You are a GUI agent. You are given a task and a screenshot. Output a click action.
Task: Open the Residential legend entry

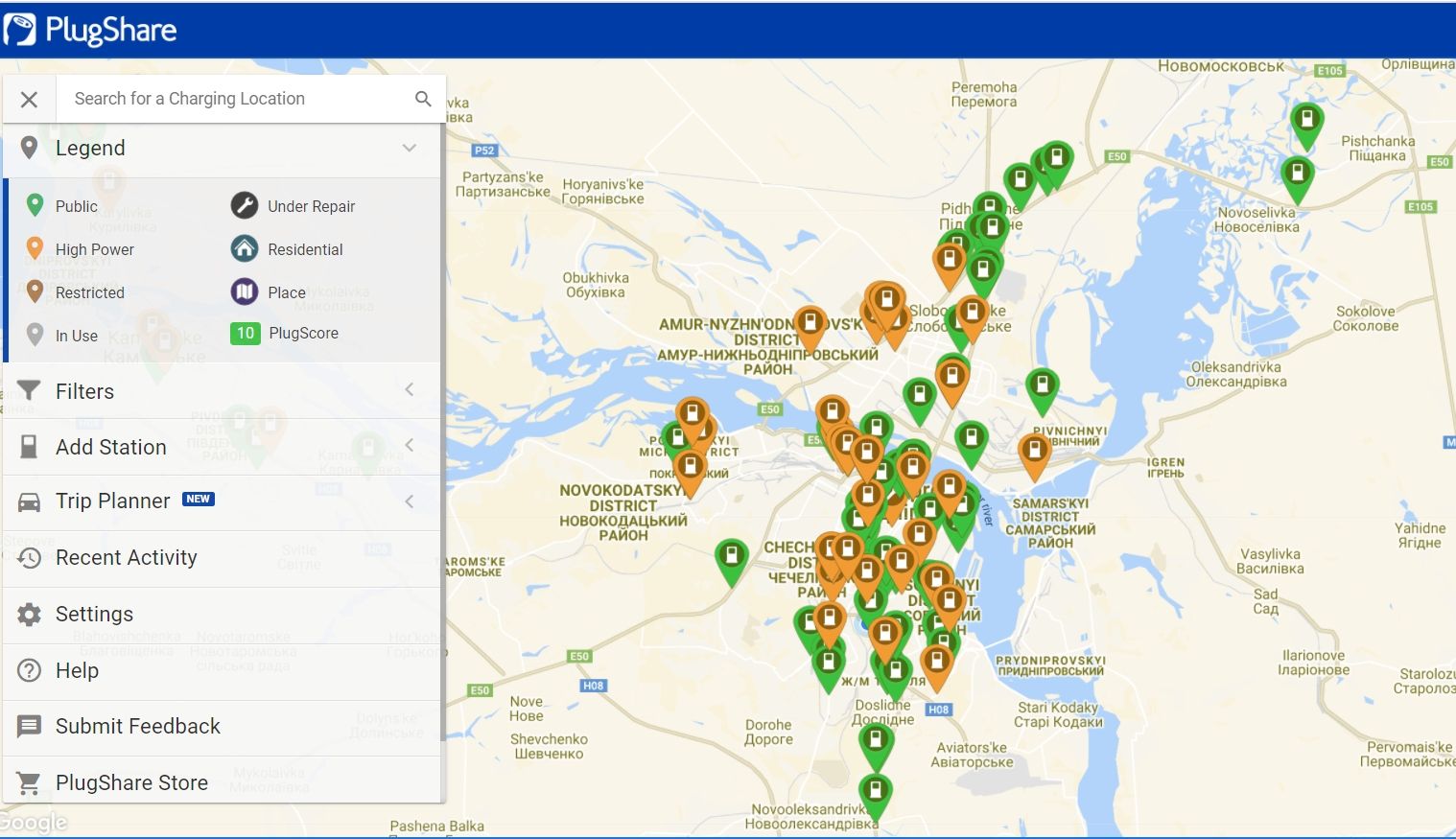(245, 248)
